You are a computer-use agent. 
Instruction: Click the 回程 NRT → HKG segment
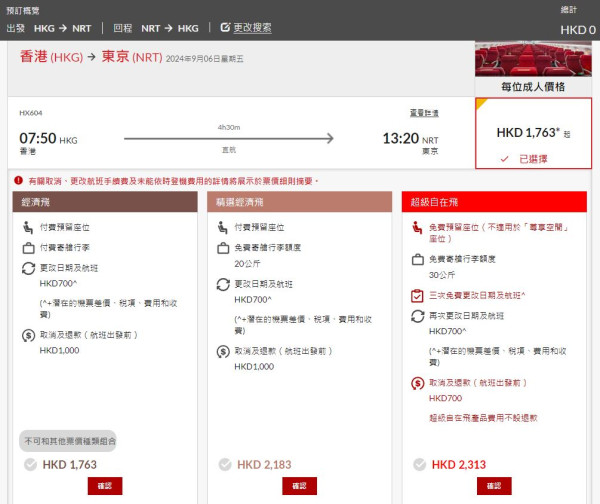(156, 28)
